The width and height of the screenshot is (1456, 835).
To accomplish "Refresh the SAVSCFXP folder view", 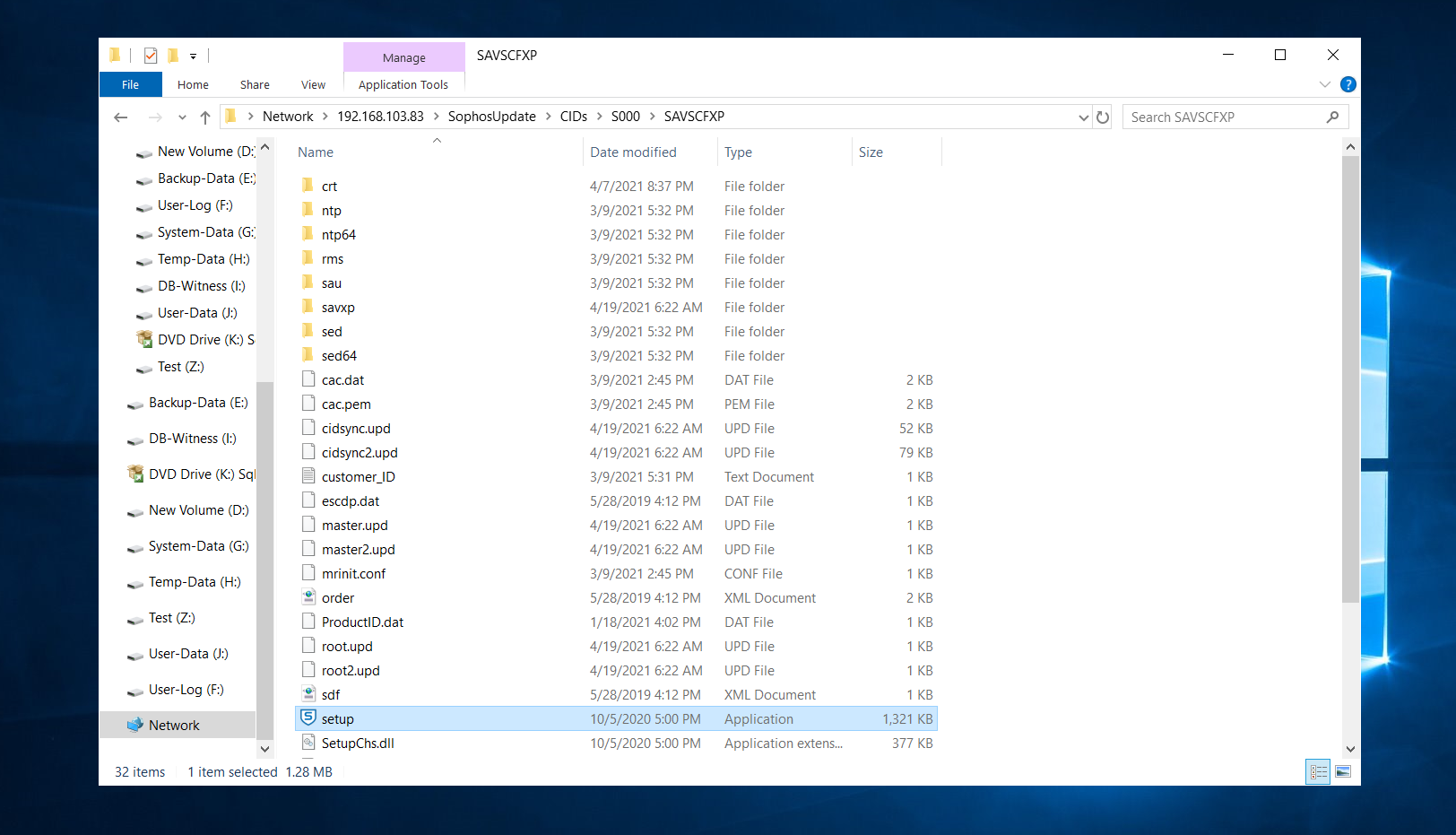I will click(1103, 117).
